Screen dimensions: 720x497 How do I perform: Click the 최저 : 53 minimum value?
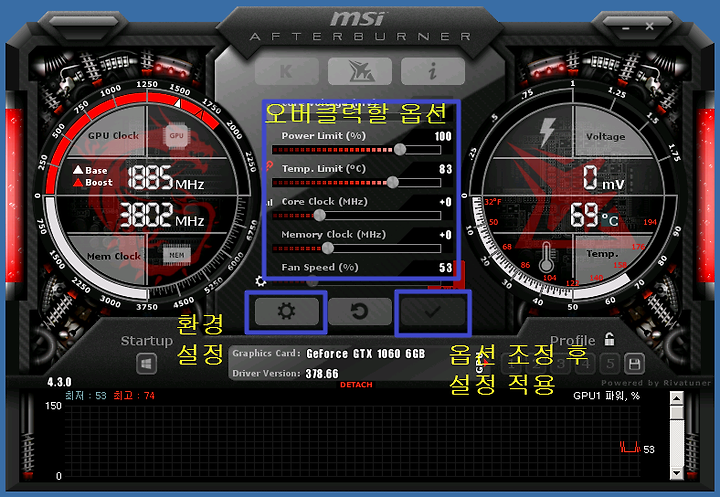pyautogui.click(x=86, y=395)
